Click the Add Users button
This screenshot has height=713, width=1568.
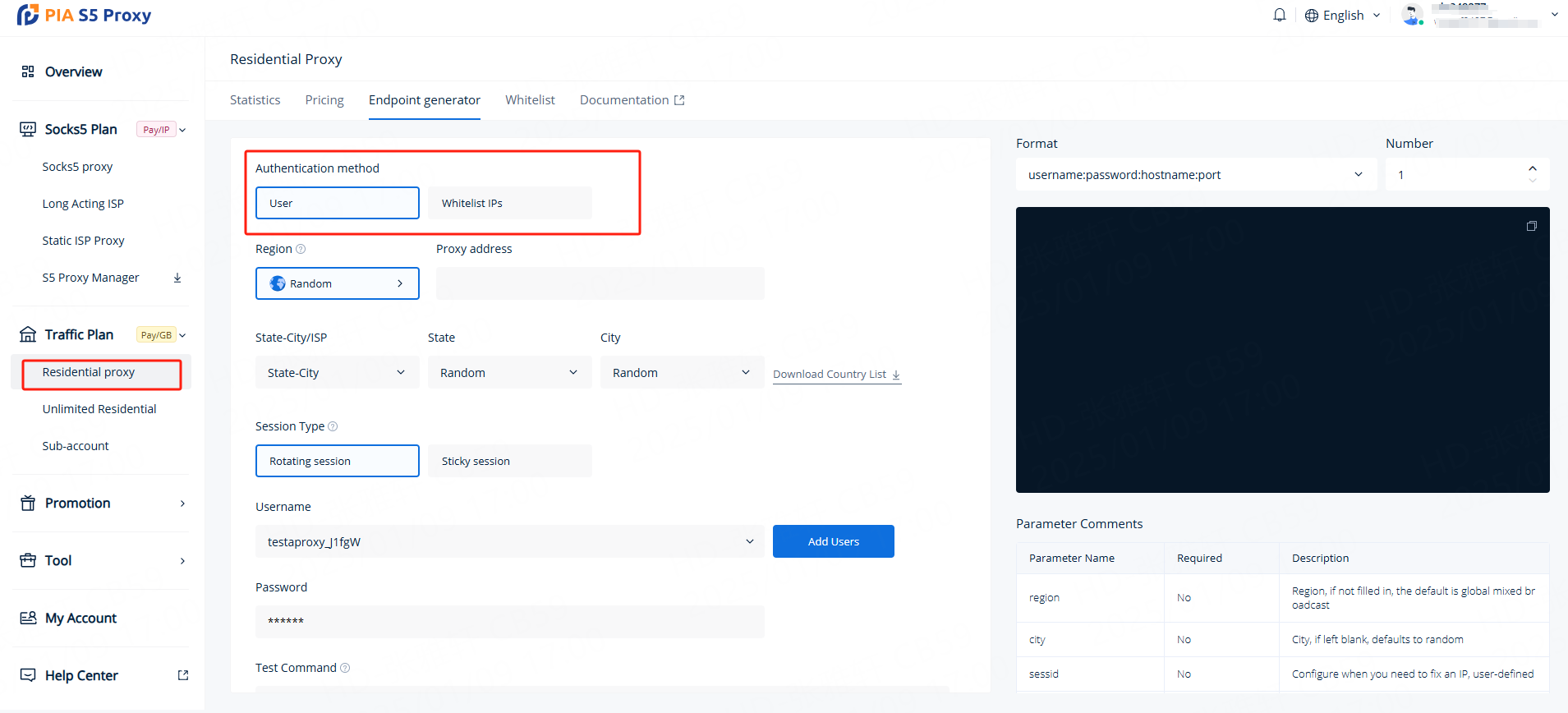coord(833,541)
